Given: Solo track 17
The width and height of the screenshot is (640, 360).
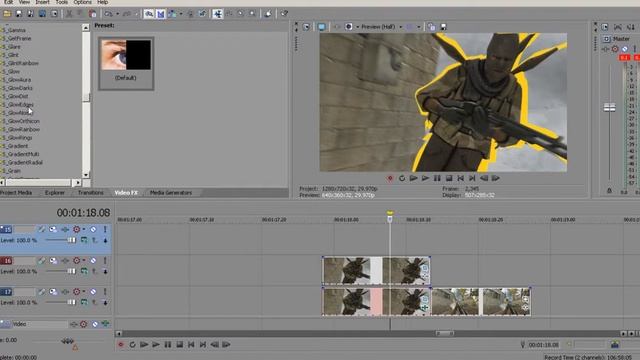Looking at the screenshot, I should pos(105,291).
